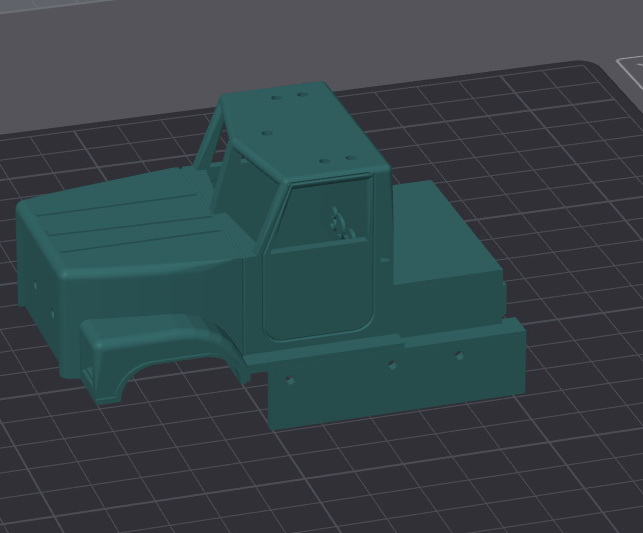Click the middle mounting hole on the side skirt

pos(392,365)
